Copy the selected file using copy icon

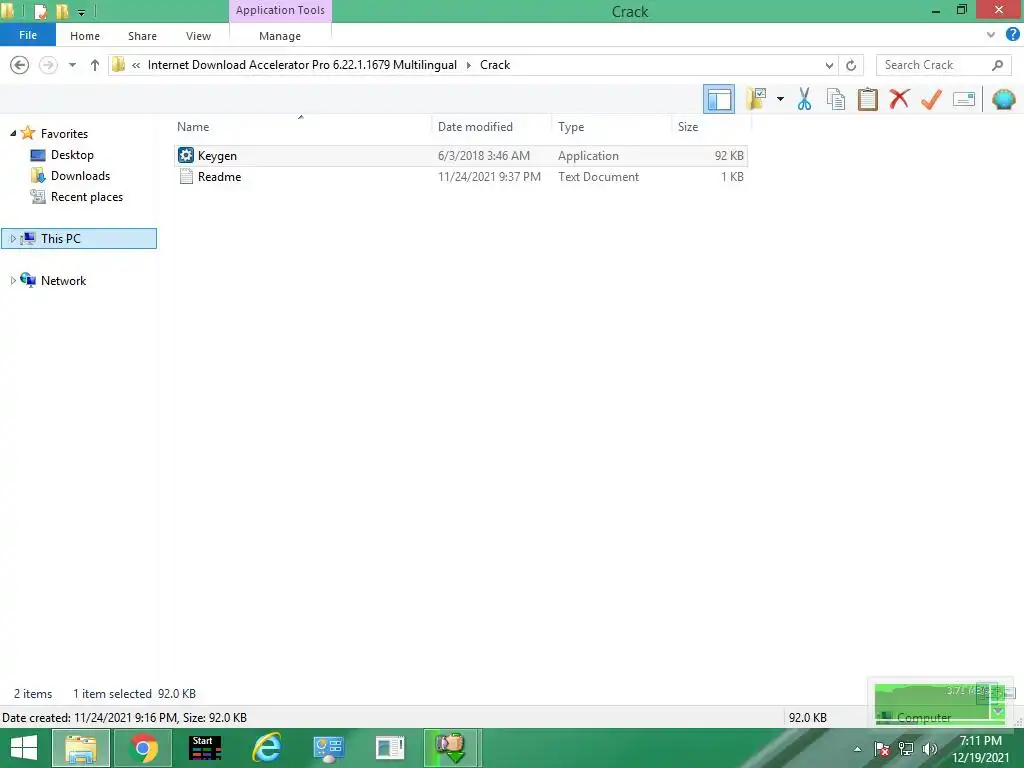click(835, 99)
